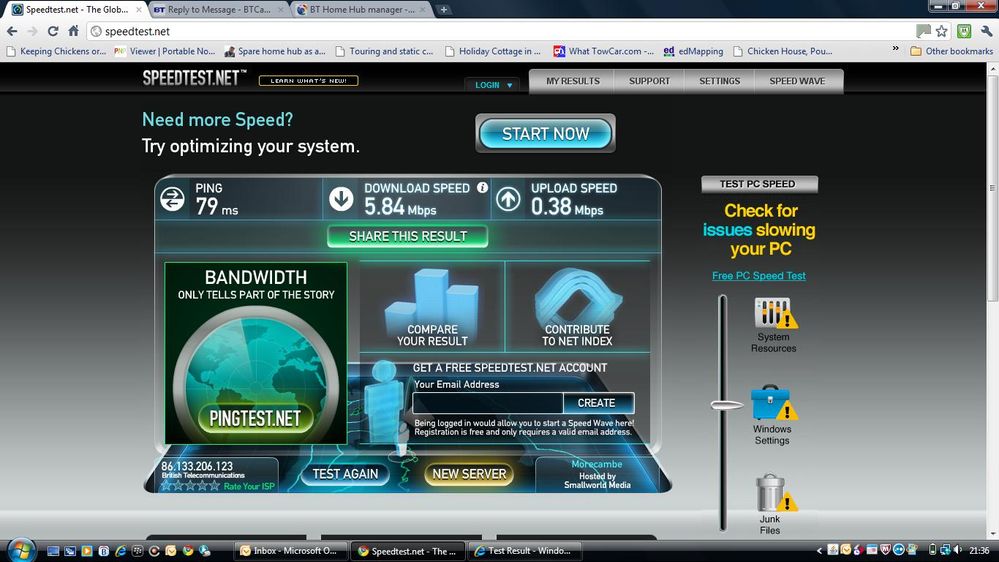Launch Internet Explorer from quick launch
This screenshot has height=562, width=999.
pos(120,551)
